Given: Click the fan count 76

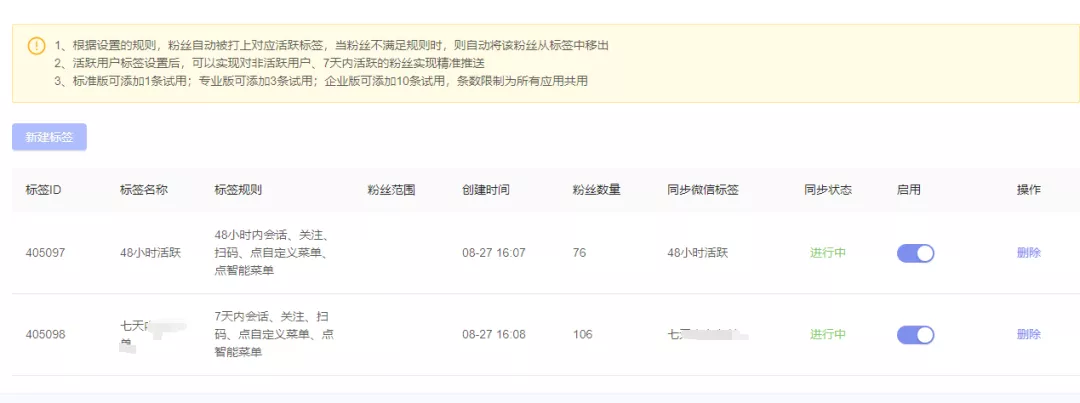Looking at the screenshot, I should [579, 253].
